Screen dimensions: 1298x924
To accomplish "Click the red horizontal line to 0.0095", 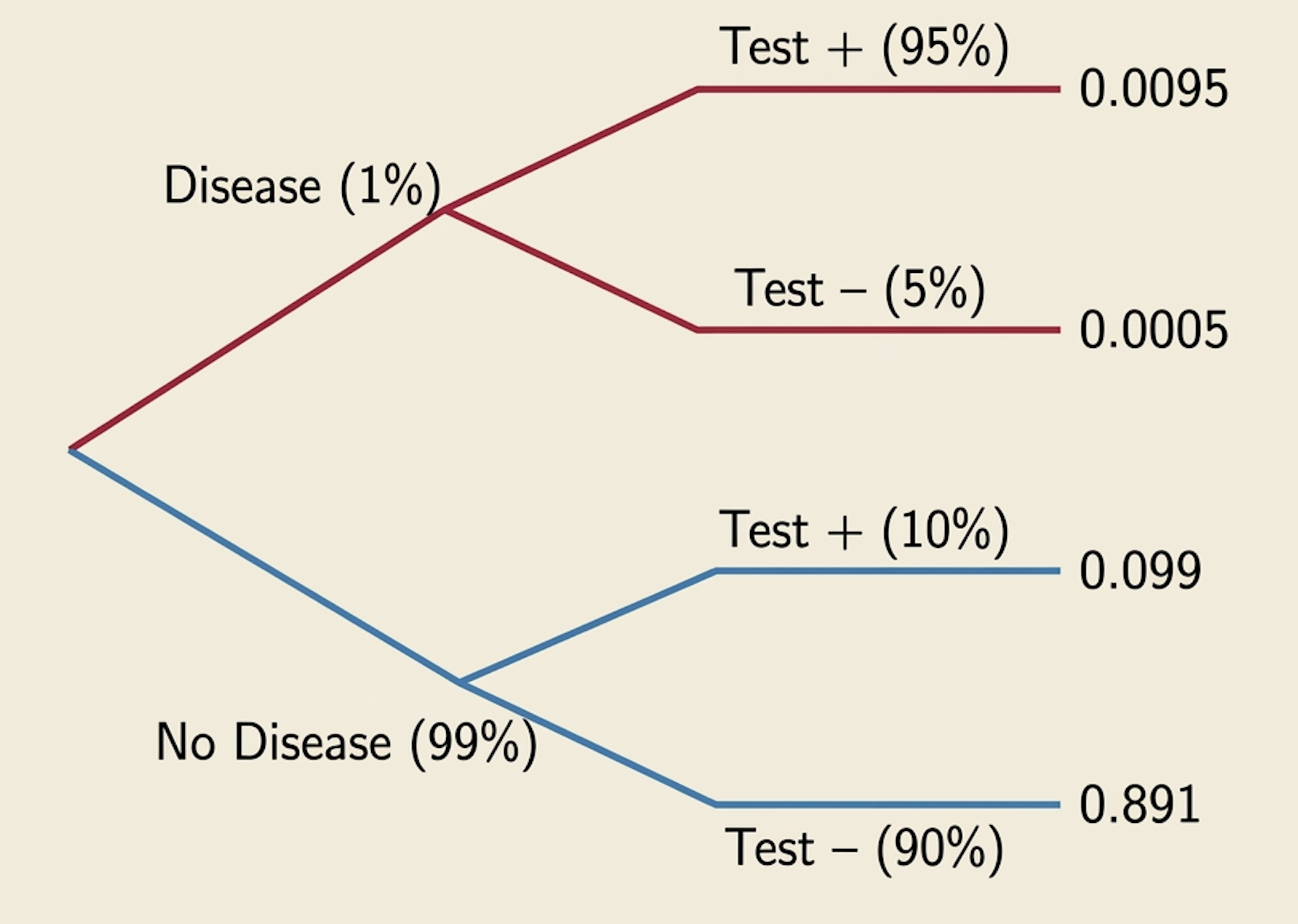I will point(878,90).
